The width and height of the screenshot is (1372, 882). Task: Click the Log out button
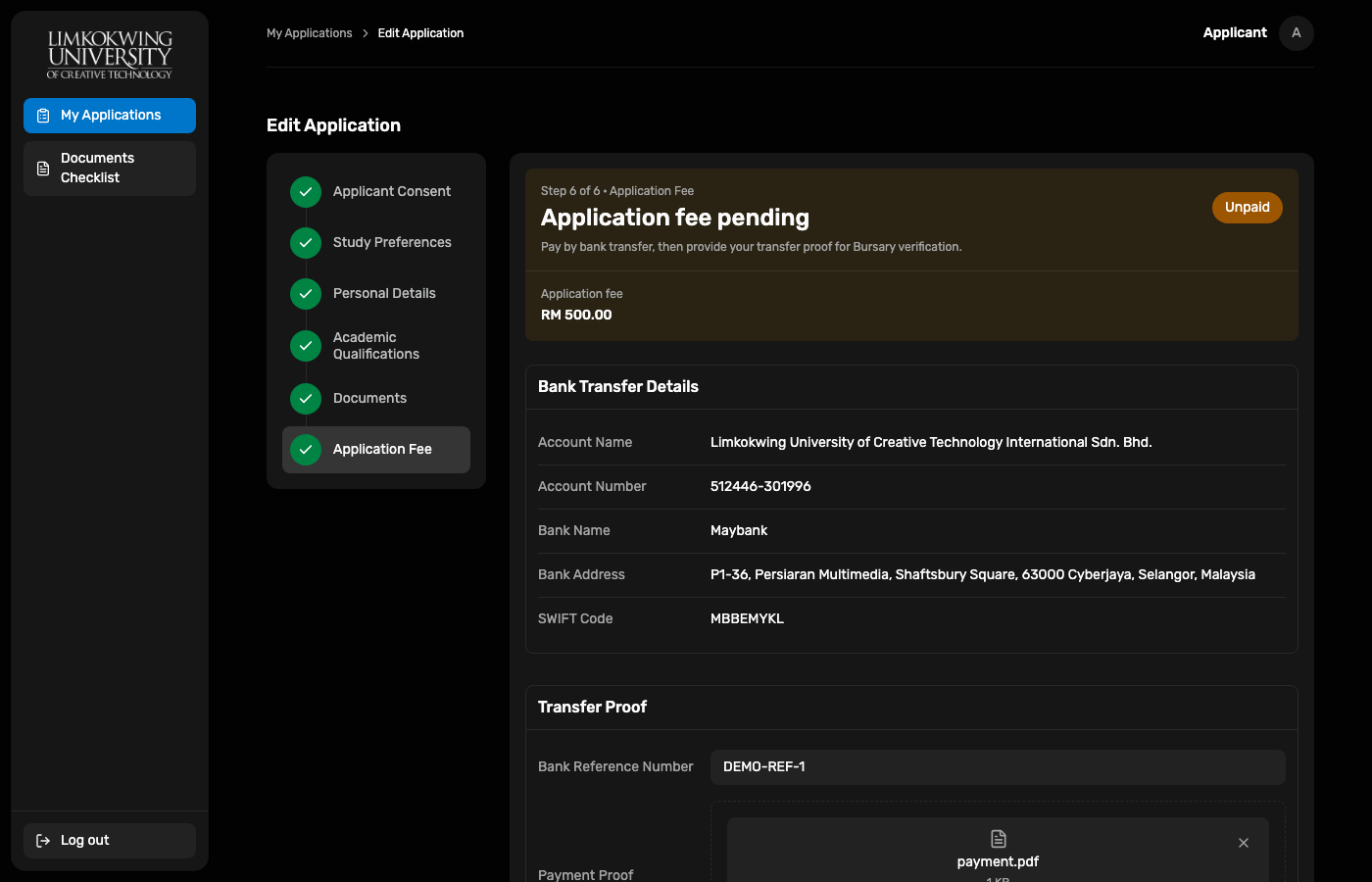pyautogui.click(x=110, y=841)
